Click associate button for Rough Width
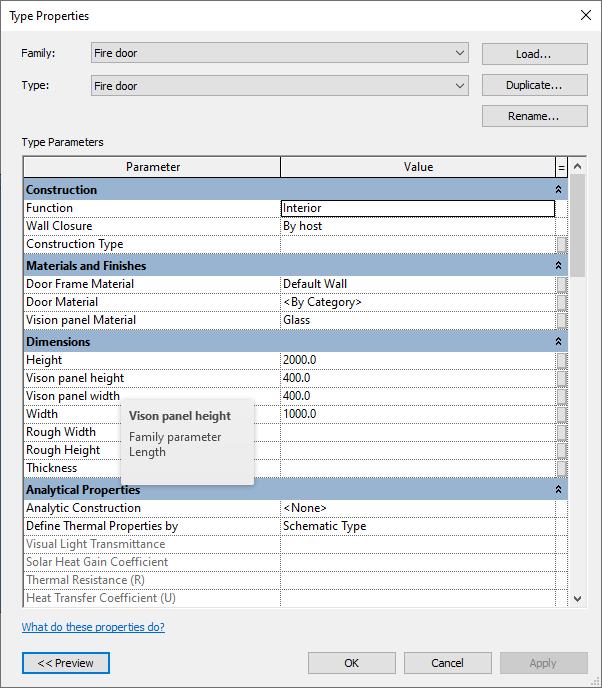The image size is (602, 688). click(562, 433)
